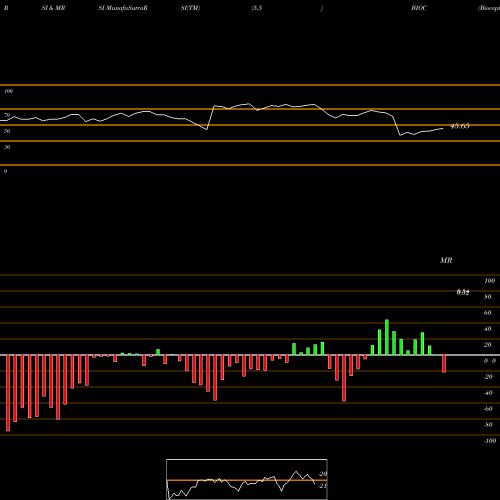500x500 pixels.
Task: Click the 'SI MunafaSutraR' header text
Action: [x=123, y=8]
